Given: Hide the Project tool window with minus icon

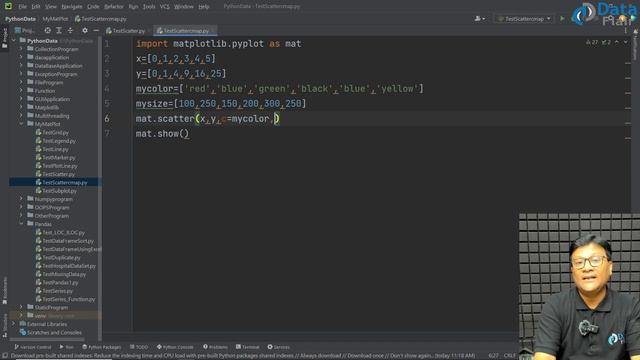Looking at the screenshot, I should 96,31.
